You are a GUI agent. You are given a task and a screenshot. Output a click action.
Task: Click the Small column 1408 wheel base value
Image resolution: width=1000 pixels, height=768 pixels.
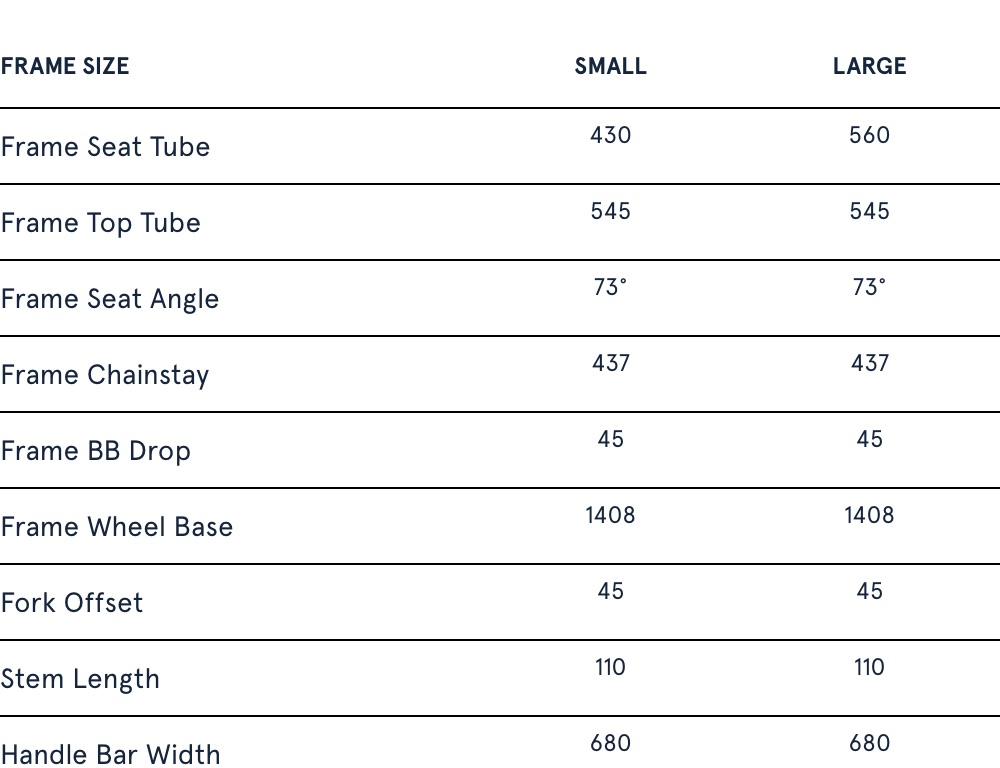[610, 515]
